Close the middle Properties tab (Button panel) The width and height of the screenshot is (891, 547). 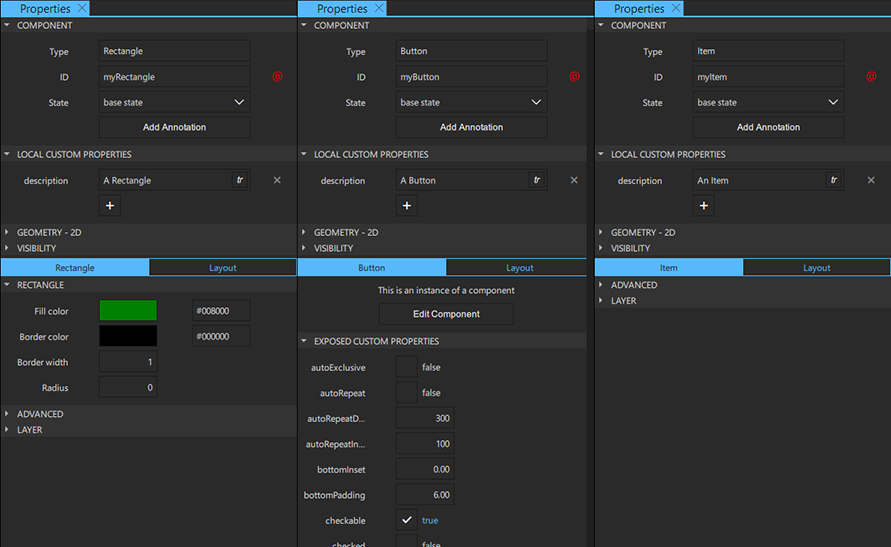pyautogui.click(x=379, y=8)
